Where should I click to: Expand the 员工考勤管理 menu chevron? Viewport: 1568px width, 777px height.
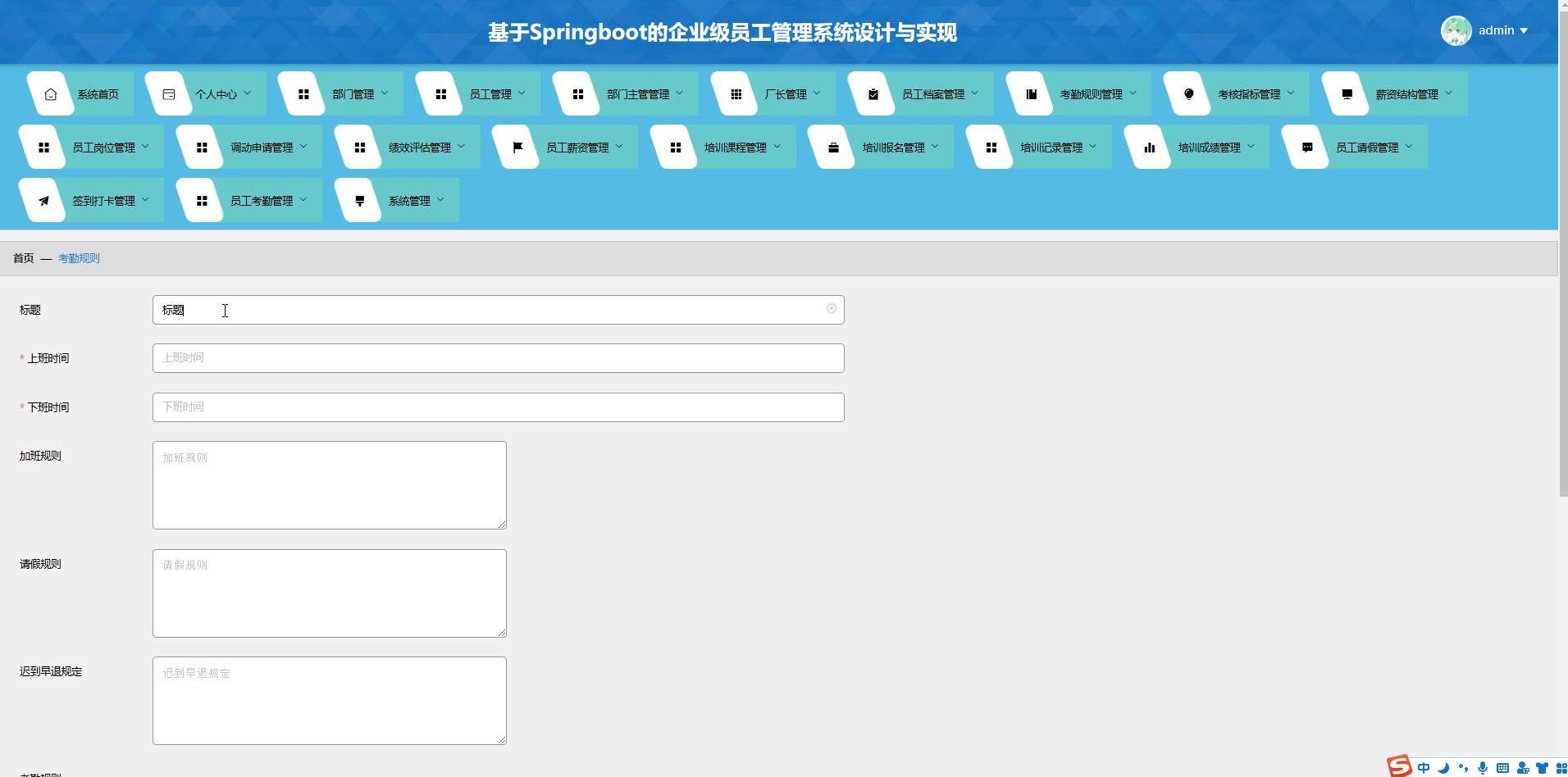[303, 200]
